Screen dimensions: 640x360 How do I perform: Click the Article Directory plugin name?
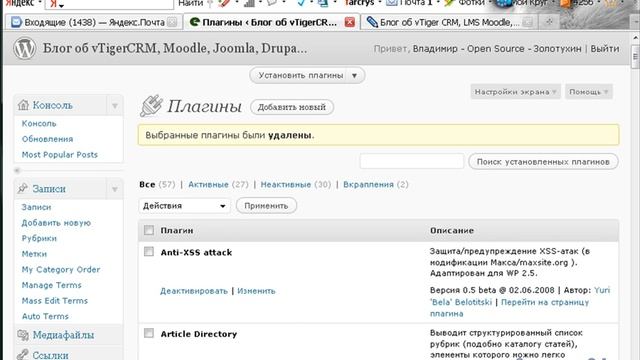[x=199, y=334]
